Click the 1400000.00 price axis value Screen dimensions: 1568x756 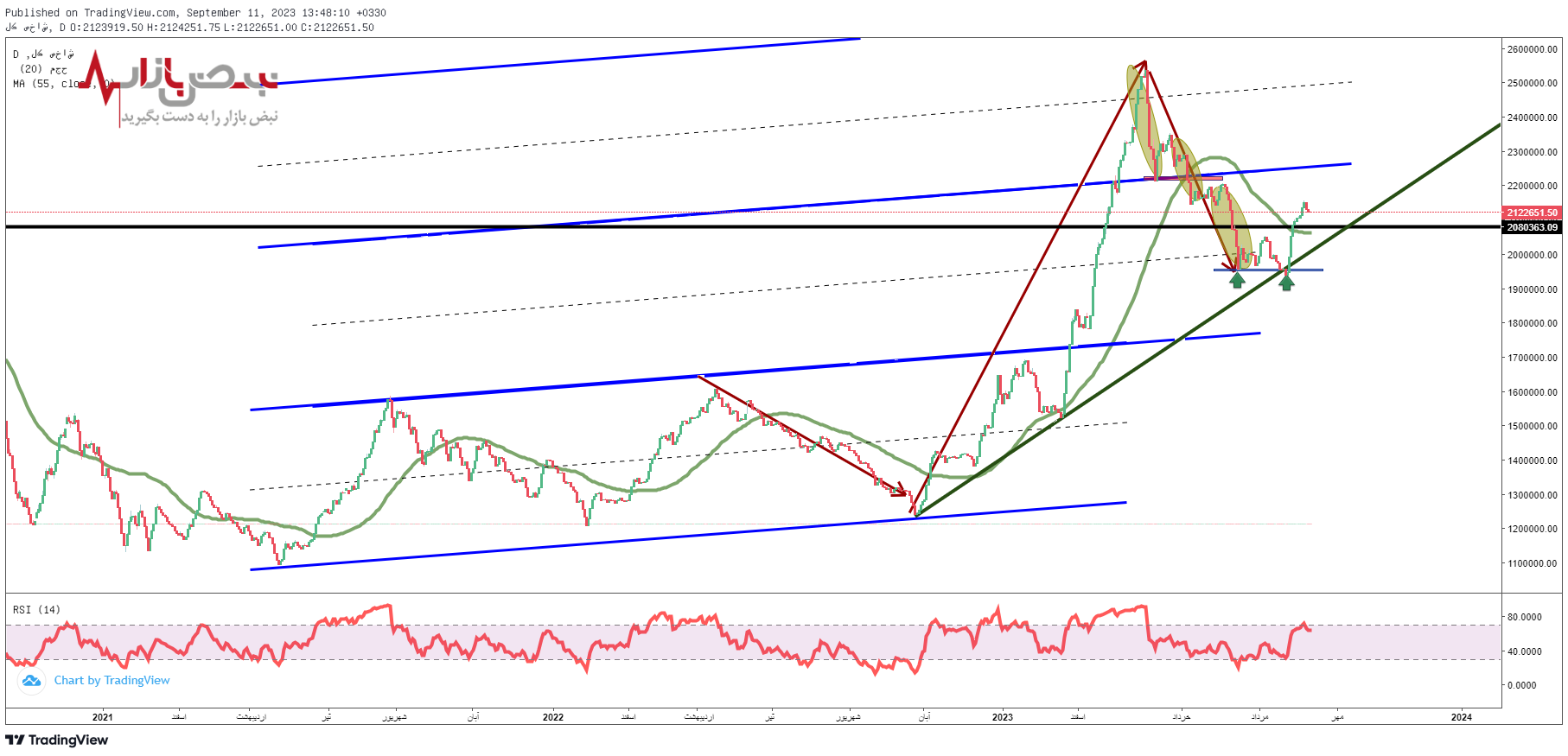point(1533,461)
